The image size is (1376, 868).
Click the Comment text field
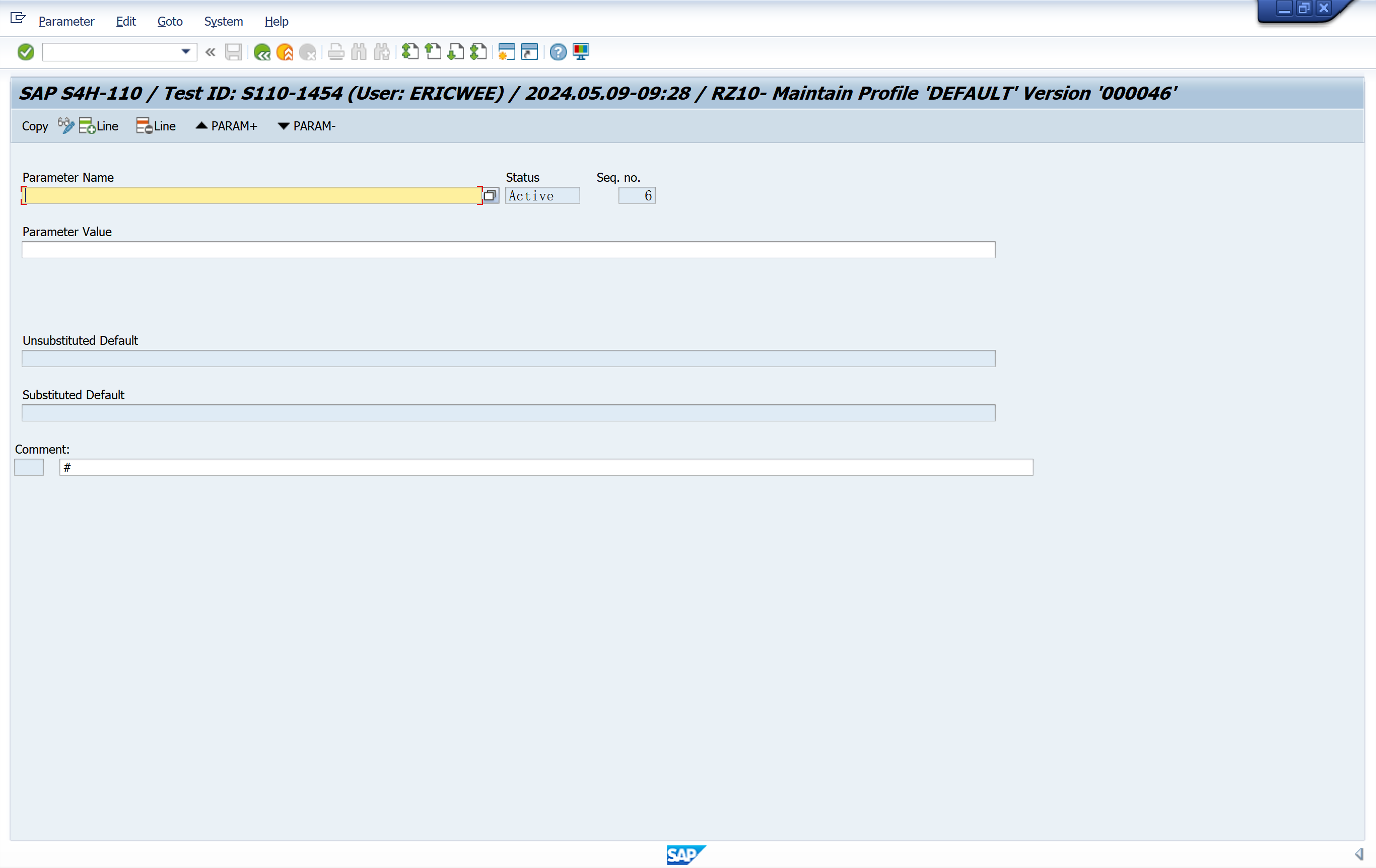[x=545, y=467]
